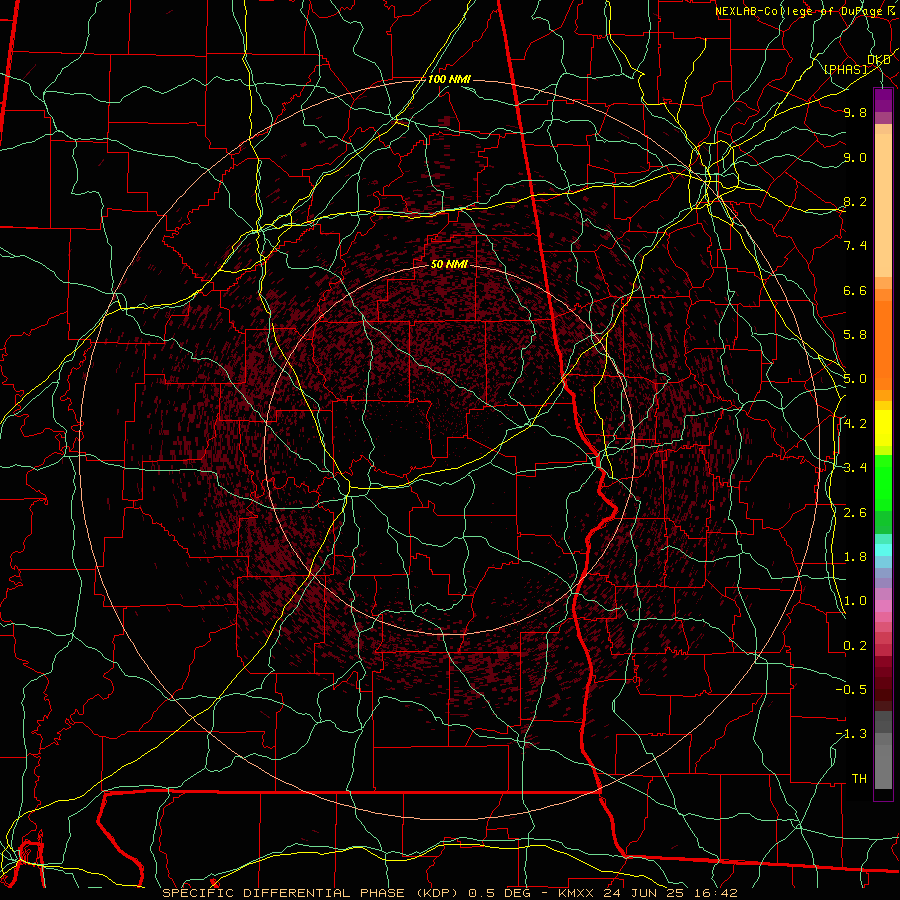
Task: Click the 9.0 scale value
Action: (x=855, y=157)
